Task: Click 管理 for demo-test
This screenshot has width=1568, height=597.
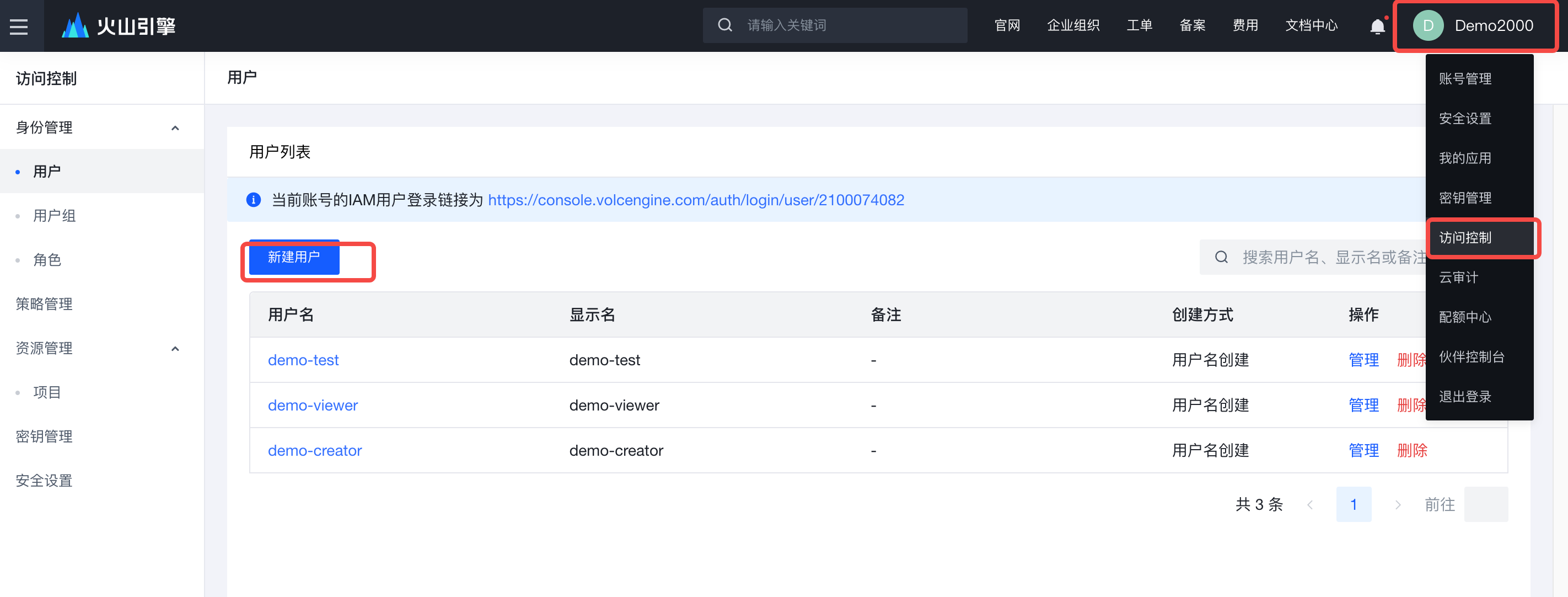Action: click(1363, 360)
